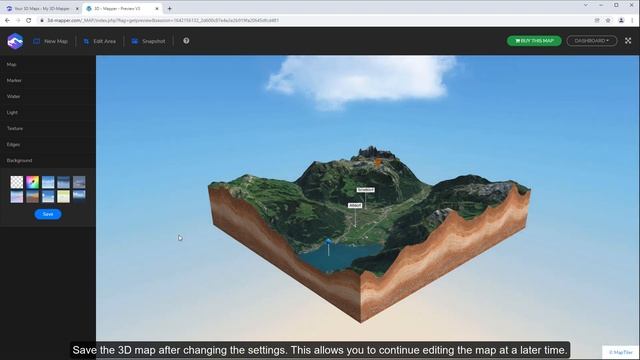This screenshot has width=640, height=360.
Task: Collapse the Background settings section
Action: tap(48, 160)
